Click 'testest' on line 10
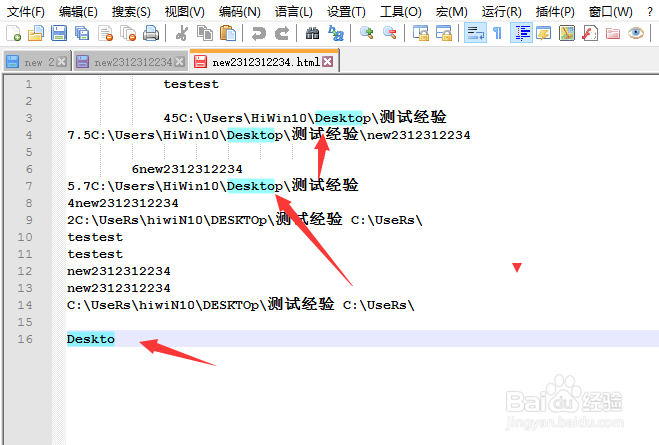 pos(95,237)
